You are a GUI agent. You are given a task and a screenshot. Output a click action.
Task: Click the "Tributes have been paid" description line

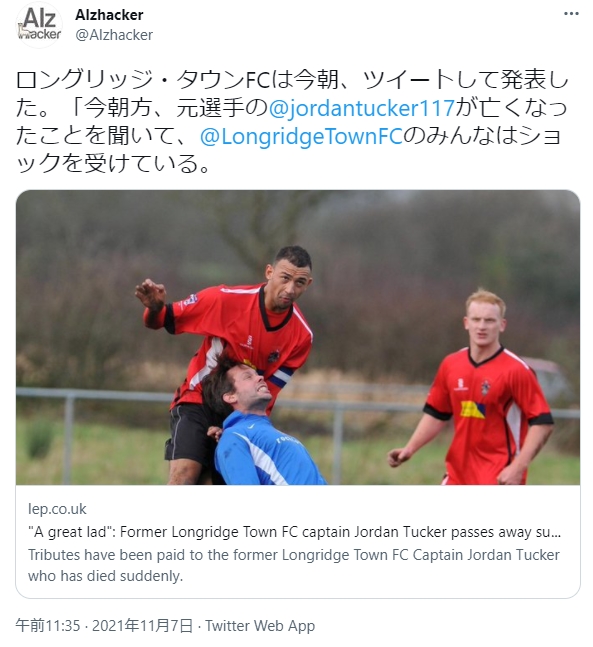[294, 555]
